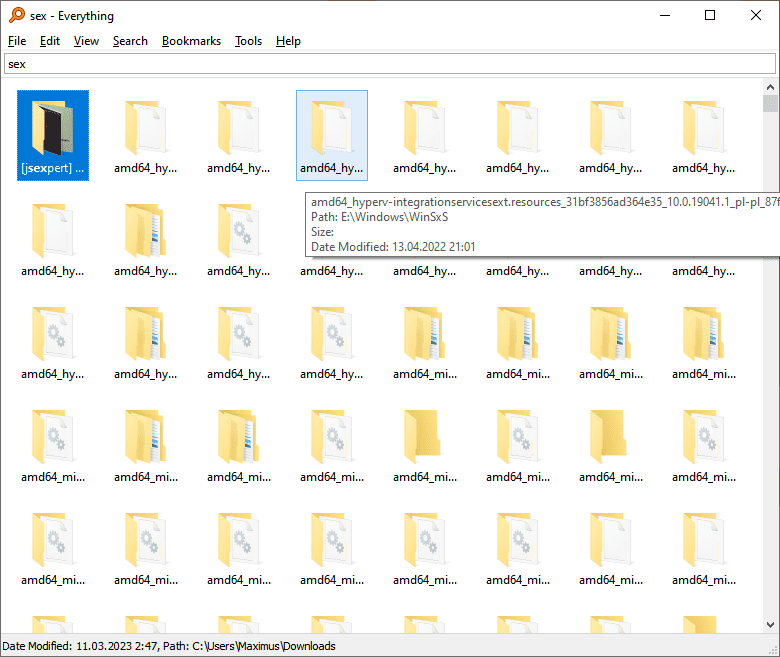Close the Everything window
Viewport: 780px width, 657px height.
click(x=756, y=15)
